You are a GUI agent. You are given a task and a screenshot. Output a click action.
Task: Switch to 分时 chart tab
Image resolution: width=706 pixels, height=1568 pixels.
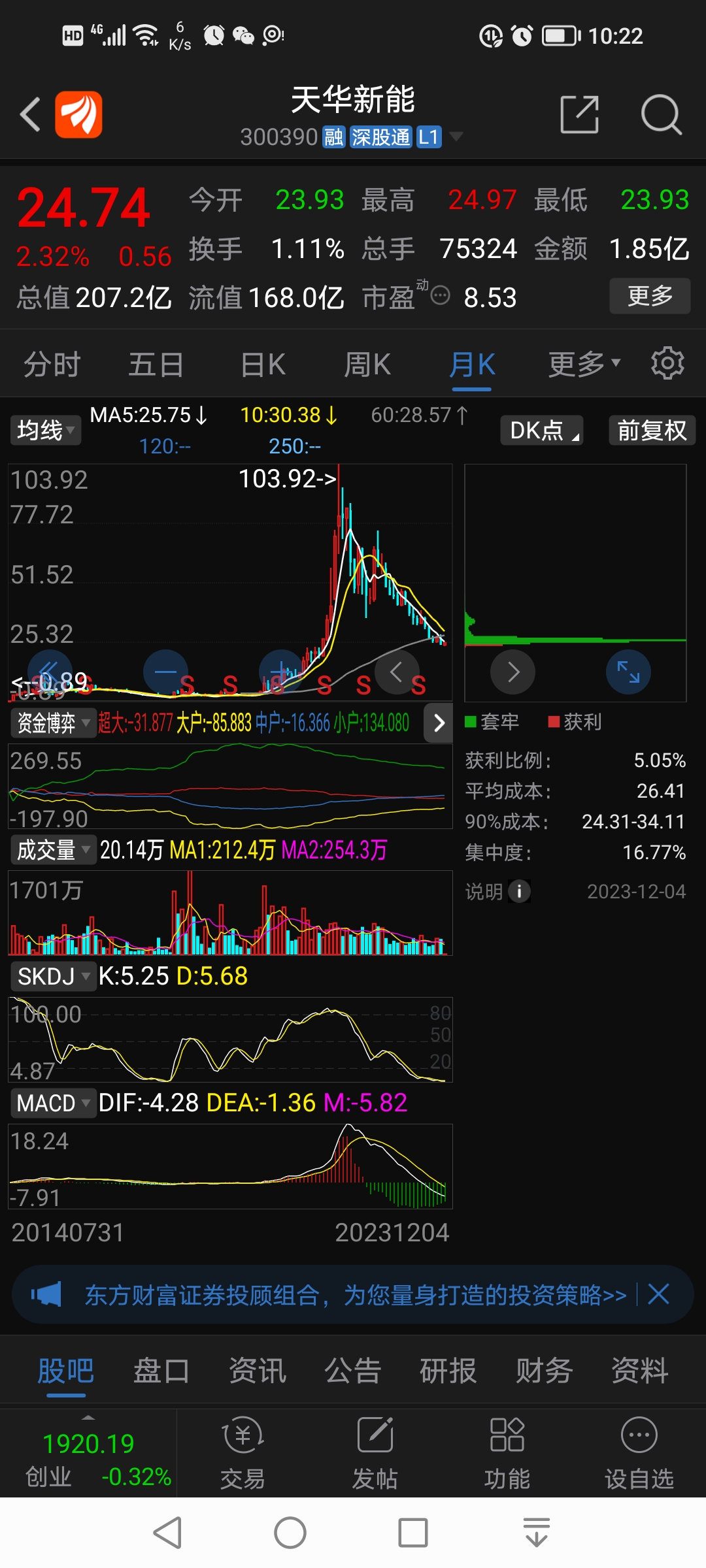pos(52,365)
